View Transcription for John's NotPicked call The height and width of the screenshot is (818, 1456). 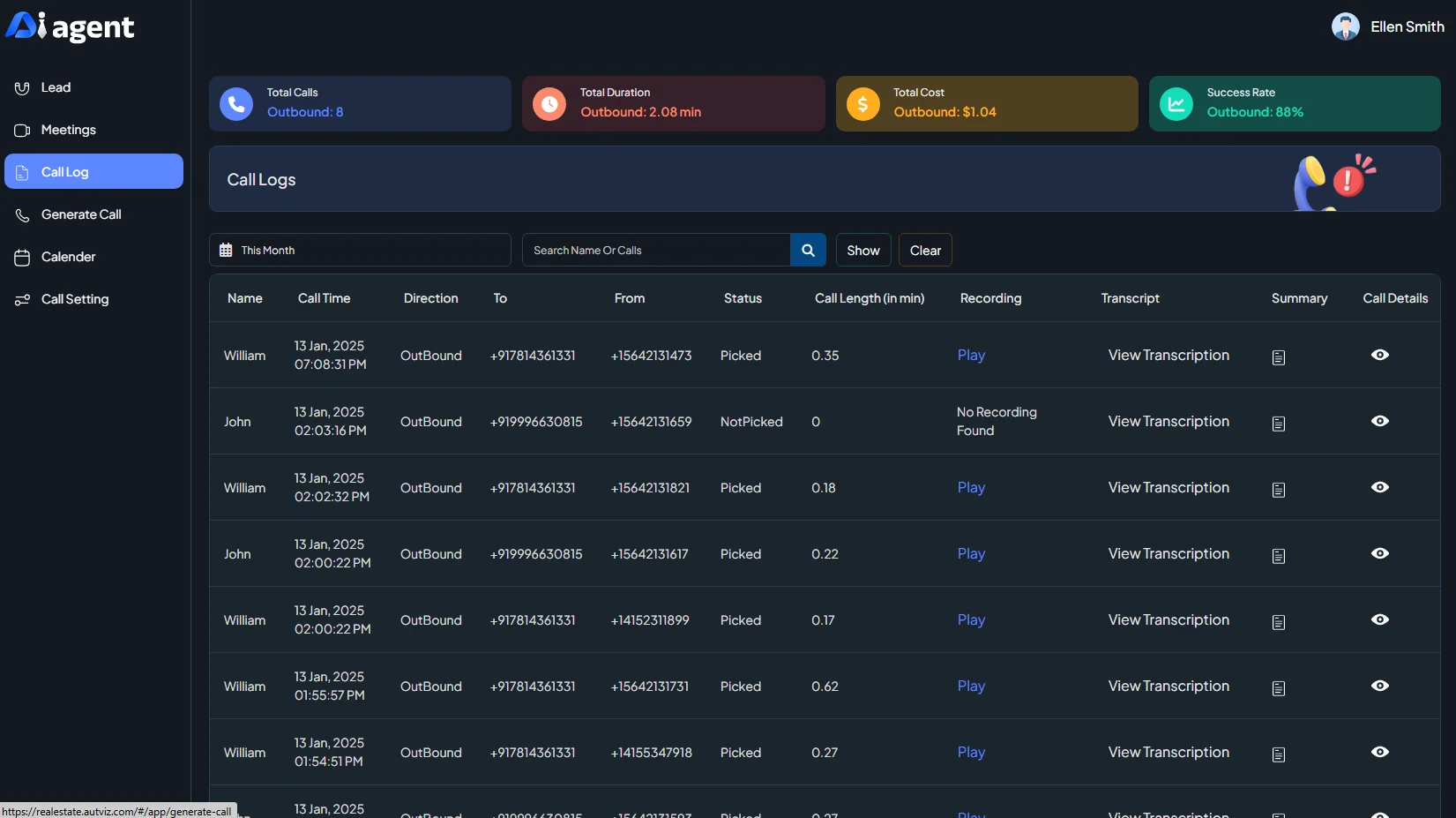[x=1169, y=421]
